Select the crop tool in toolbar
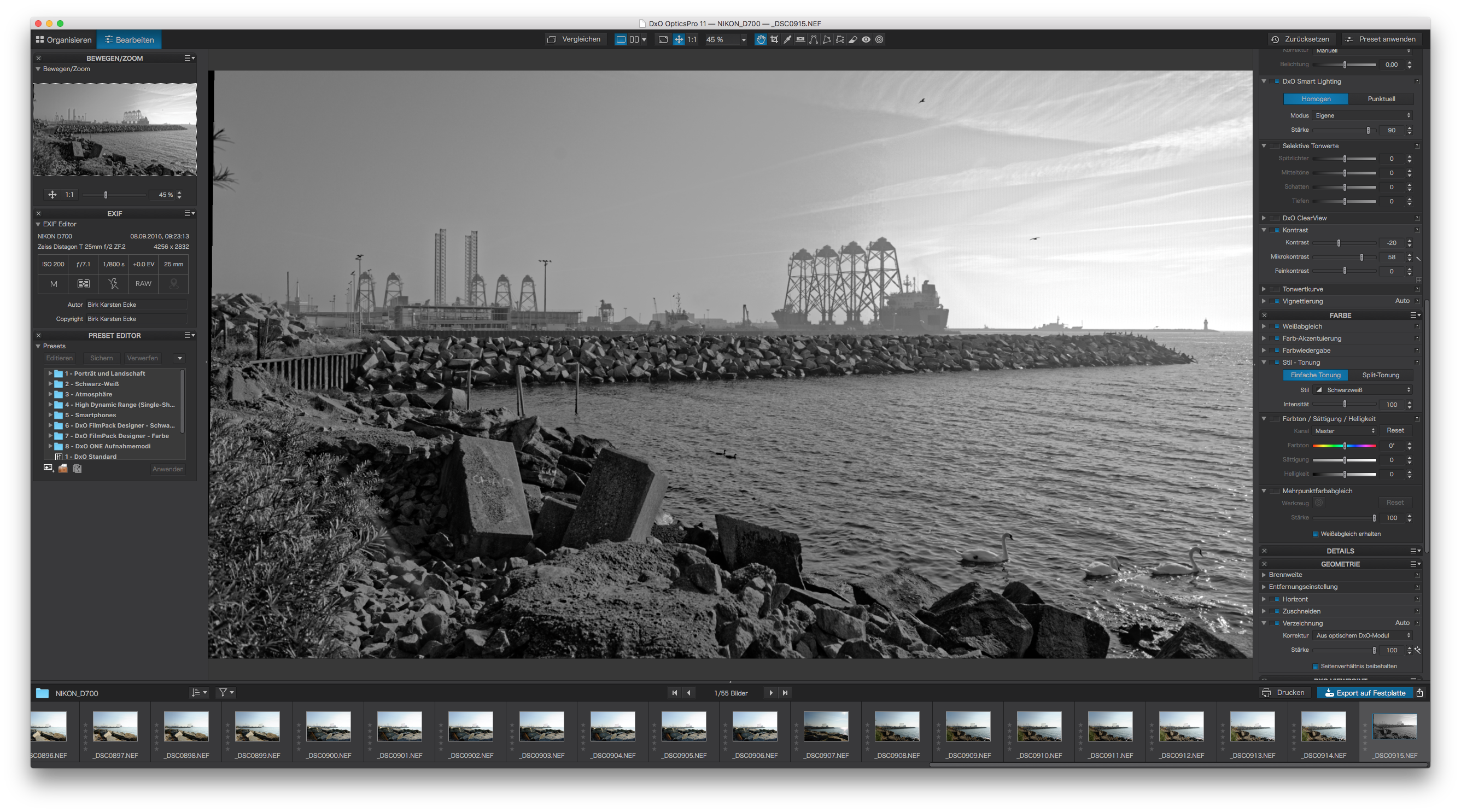The height and width of the screenshot is (812, 1461). [774, 40]
